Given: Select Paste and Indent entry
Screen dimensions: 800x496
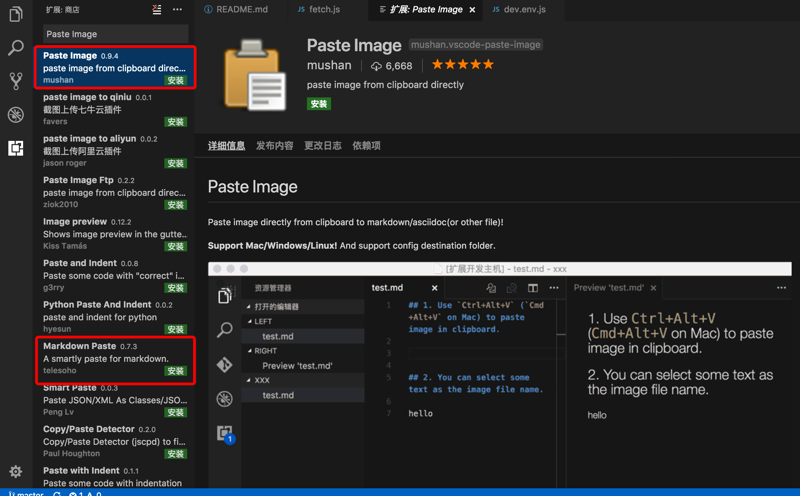Looking at the screenshot, I should [115, 275].
